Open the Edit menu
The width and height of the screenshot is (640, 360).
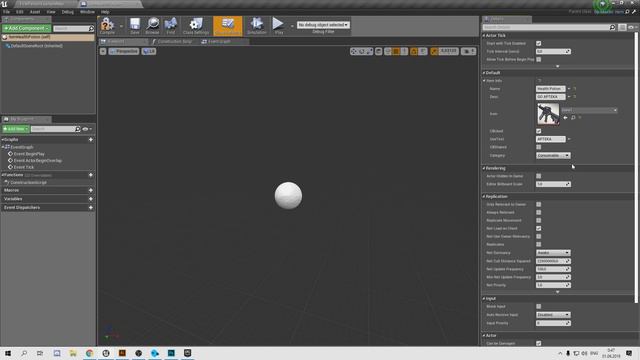pos(20,12)
